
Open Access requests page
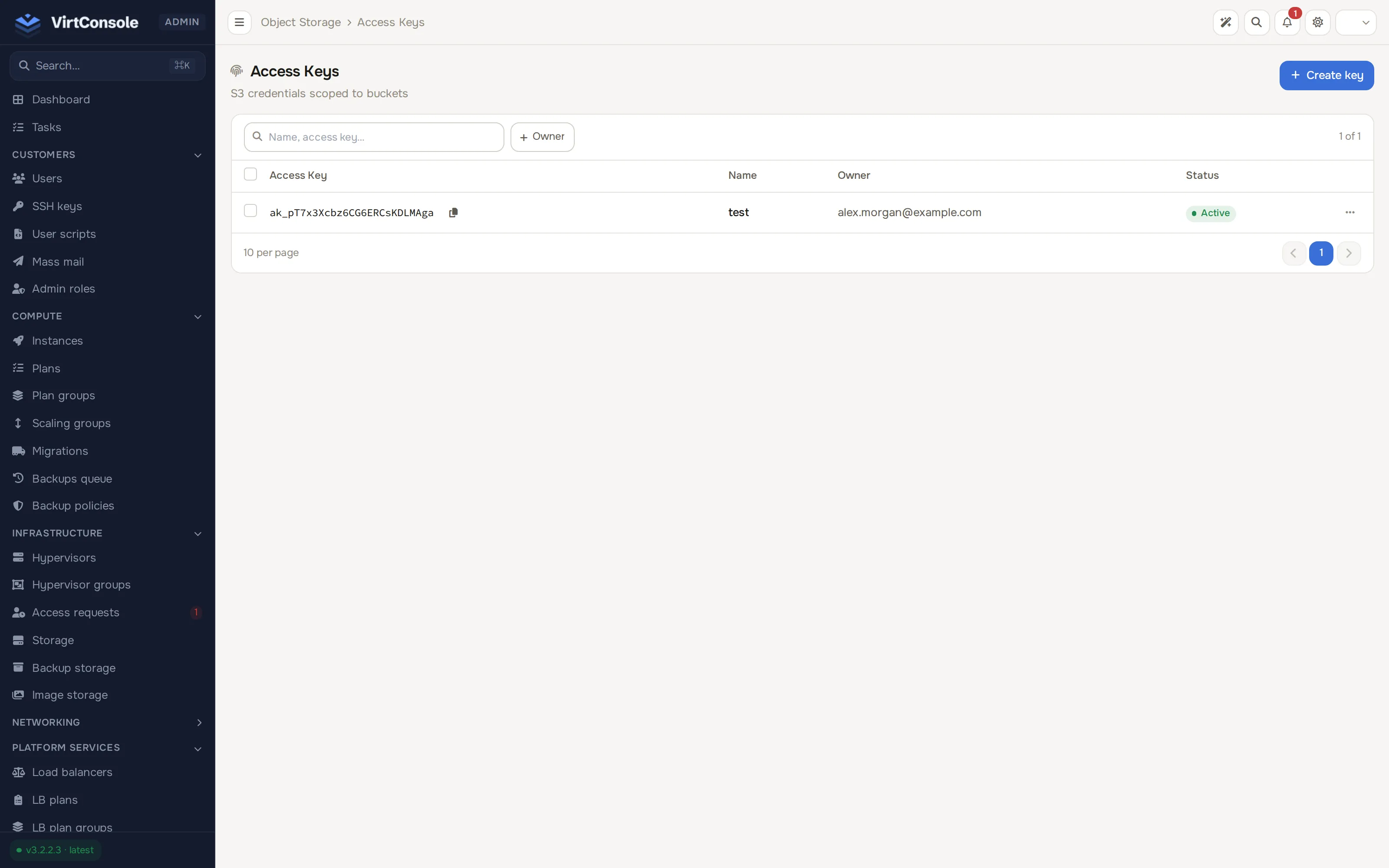point(108,612)
